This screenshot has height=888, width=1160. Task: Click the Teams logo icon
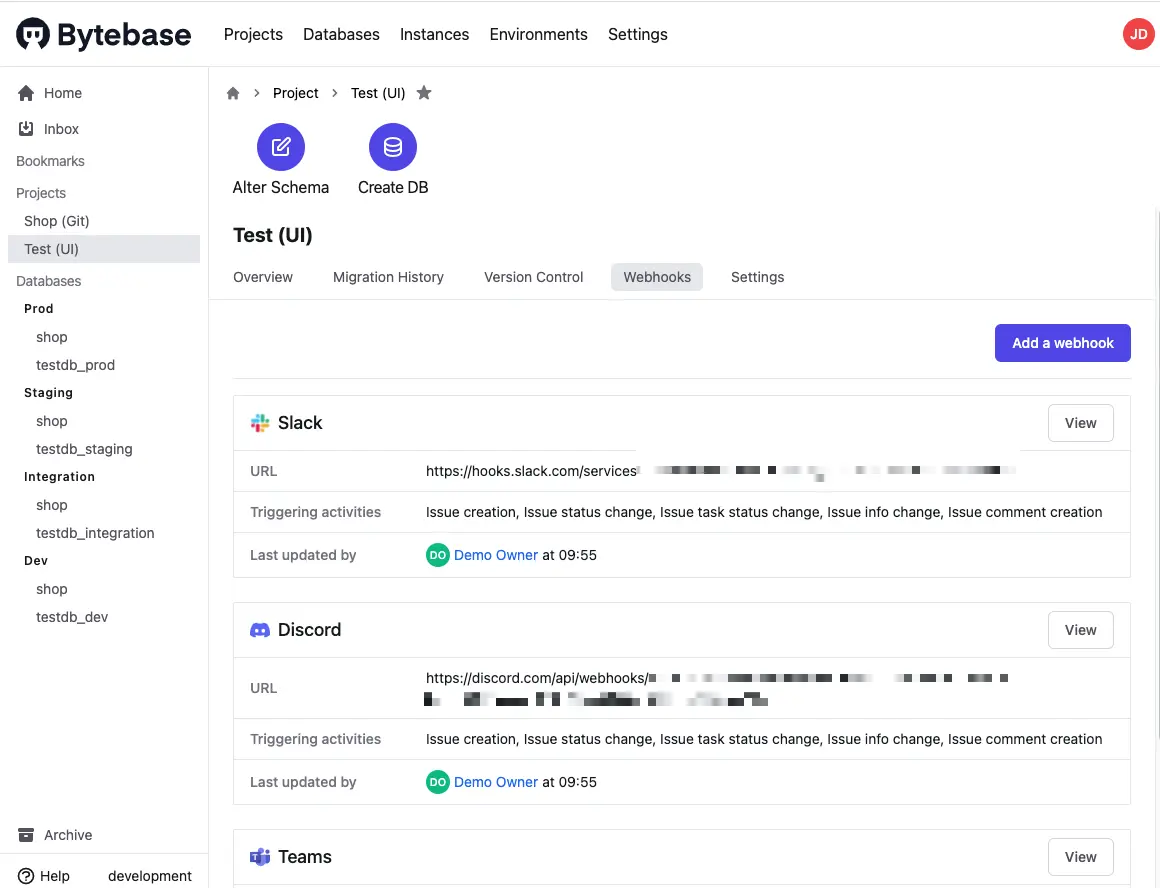tap(260, 857)
